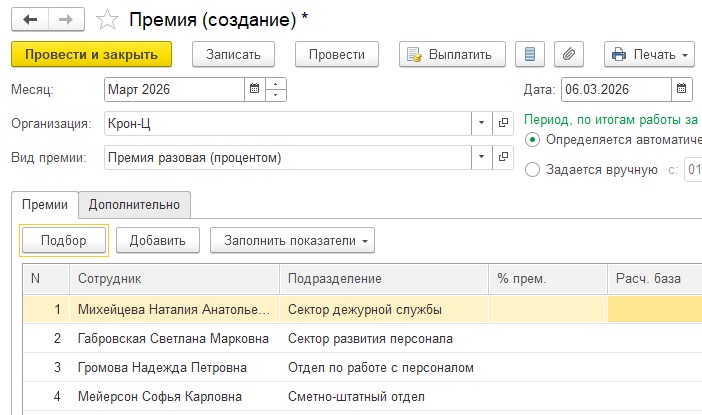This screenshot has height=415, width=702.
Task: Click the Подбор button
Action: (x=64, y=241)
